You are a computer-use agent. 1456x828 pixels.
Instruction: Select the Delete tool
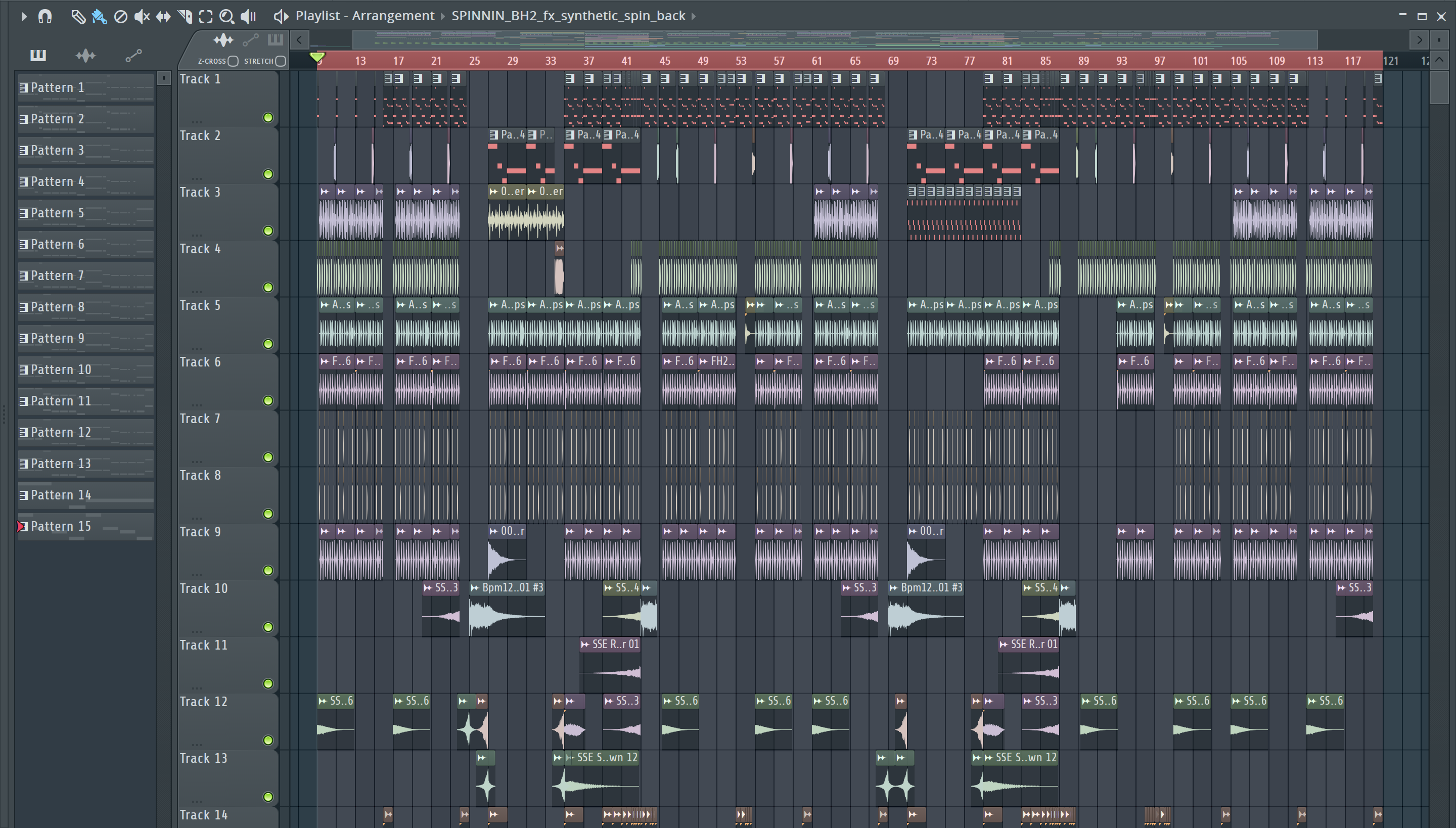pyautogui.click(x=120, y=17)
